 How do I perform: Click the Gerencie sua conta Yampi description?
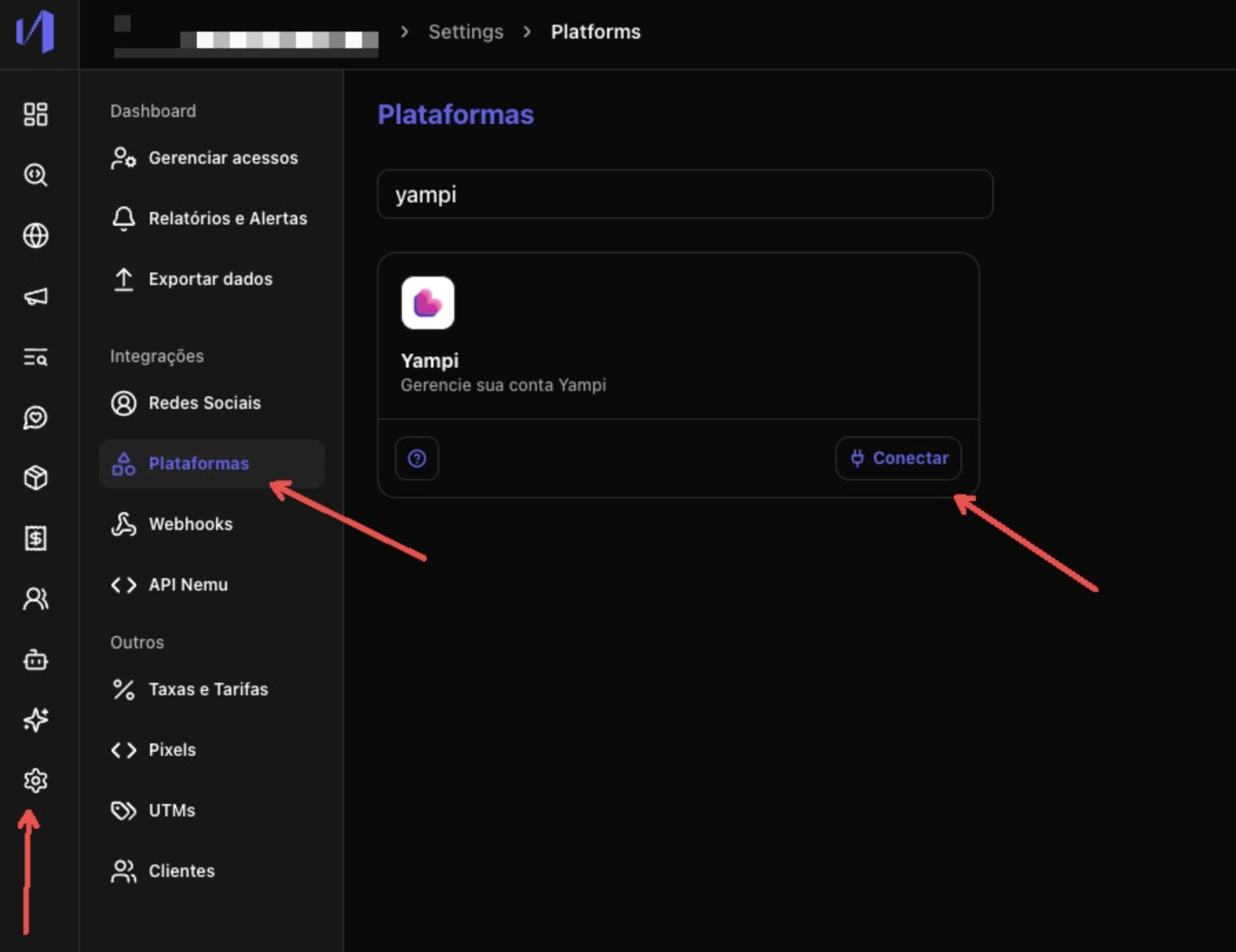point(503,385)
